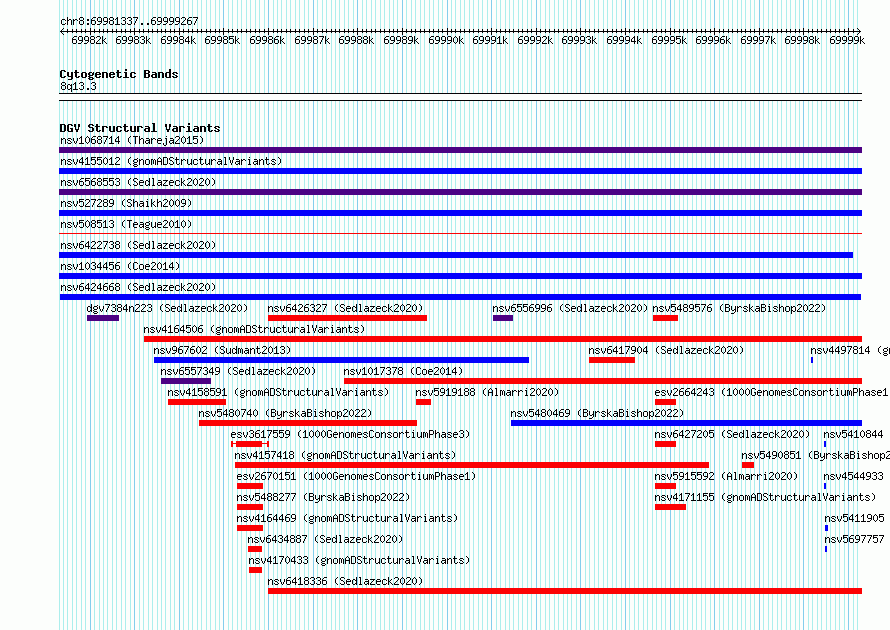Click the nsv5489576 (ByrskaBishop2022) label
This screenshot has height=630, width=890.
point(739,308)
